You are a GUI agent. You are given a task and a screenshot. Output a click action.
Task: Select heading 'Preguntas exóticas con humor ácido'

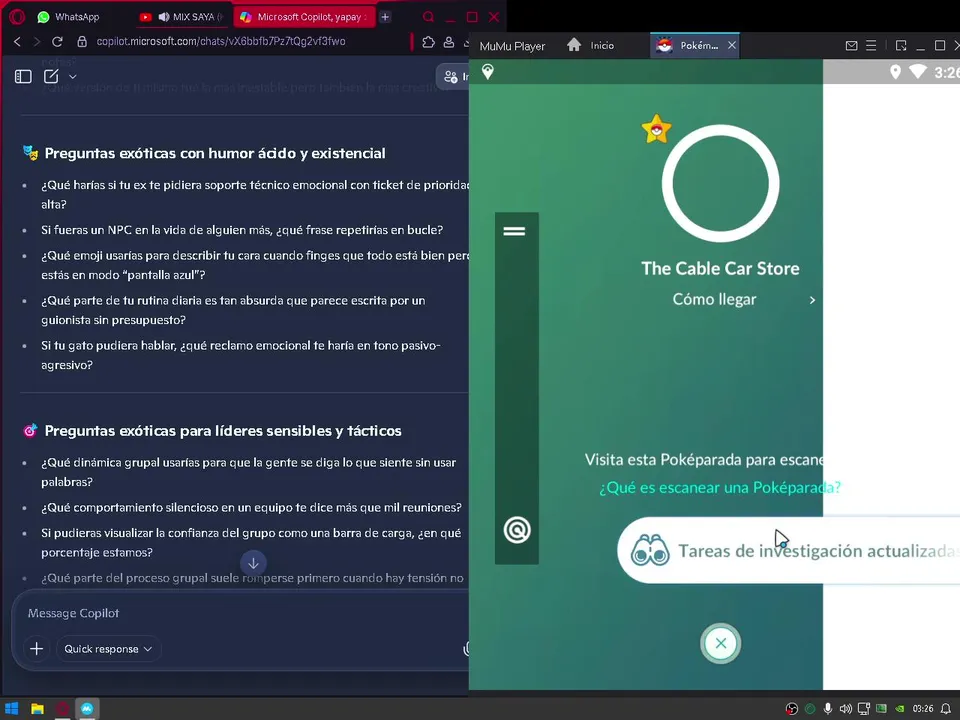point(215,153)
